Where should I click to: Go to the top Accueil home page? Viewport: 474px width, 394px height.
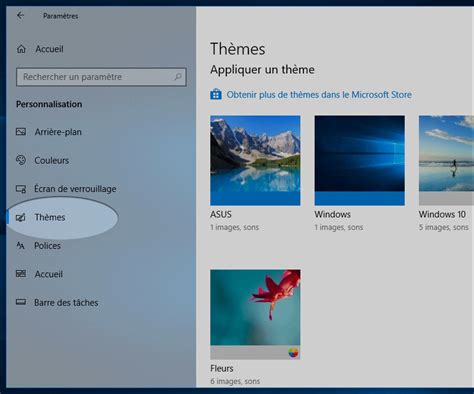pos(49,49)
